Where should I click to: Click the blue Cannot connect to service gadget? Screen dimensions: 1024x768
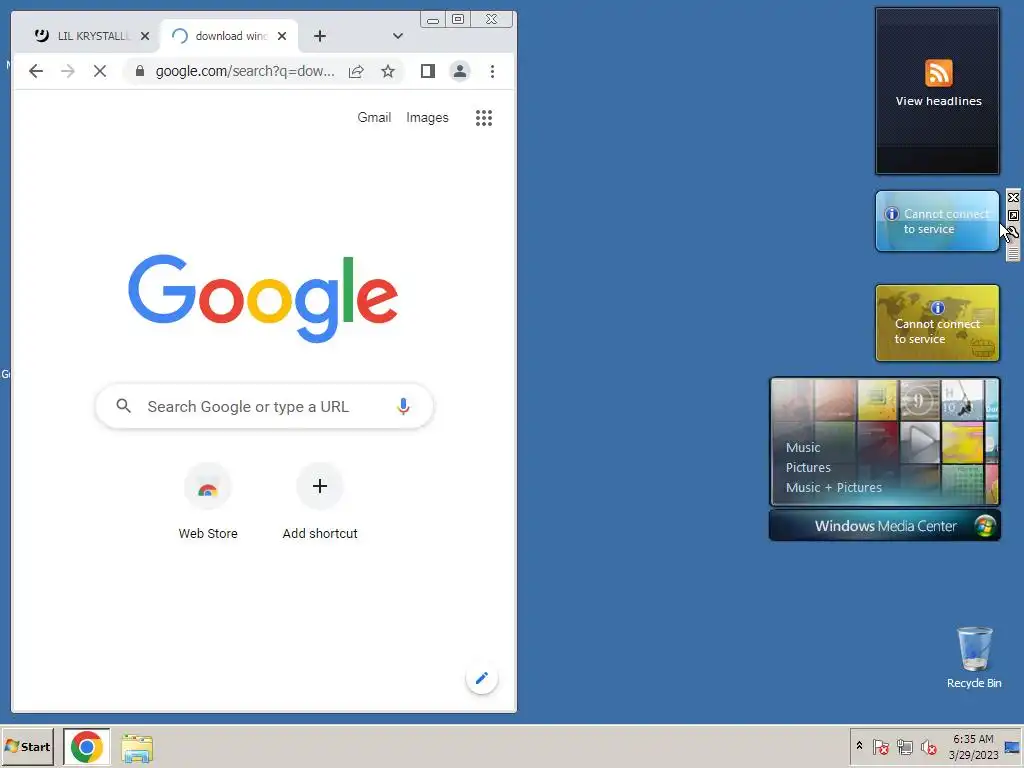(937, 221)
